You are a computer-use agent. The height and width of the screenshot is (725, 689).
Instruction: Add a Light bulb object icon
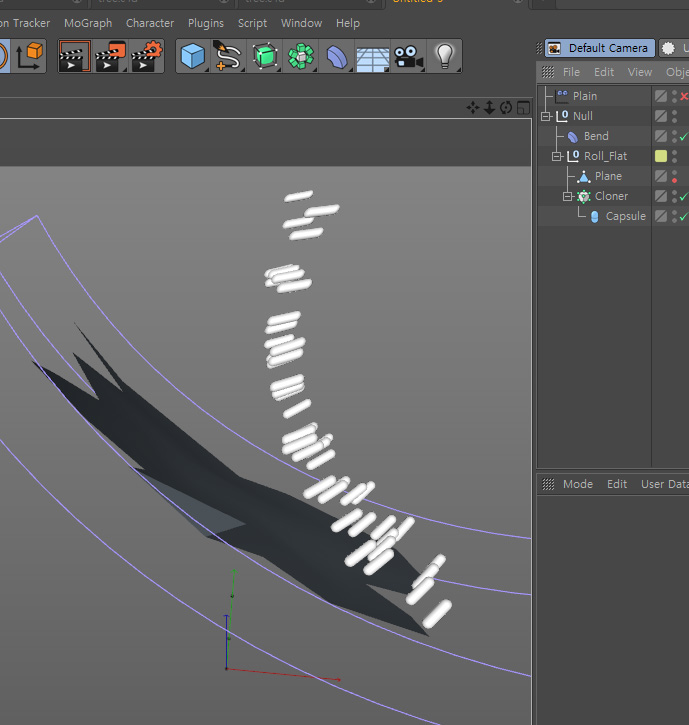coord(445,56)
